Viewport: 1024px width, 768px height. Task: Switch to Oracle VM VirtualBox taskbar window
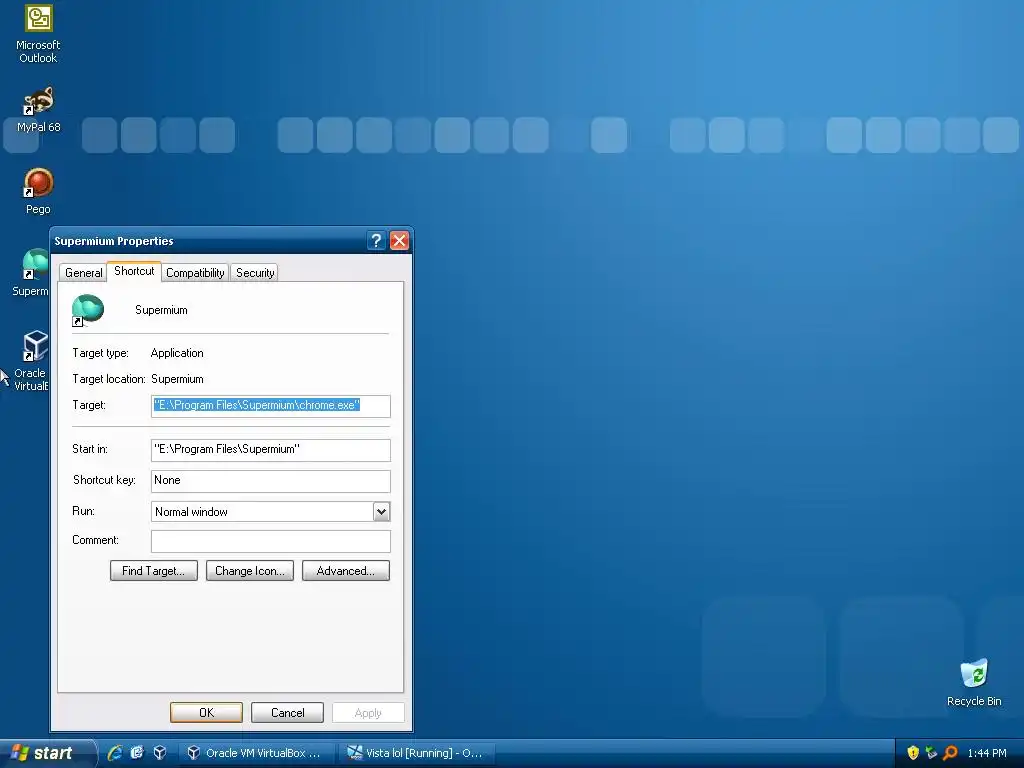[x=259, y=753]
